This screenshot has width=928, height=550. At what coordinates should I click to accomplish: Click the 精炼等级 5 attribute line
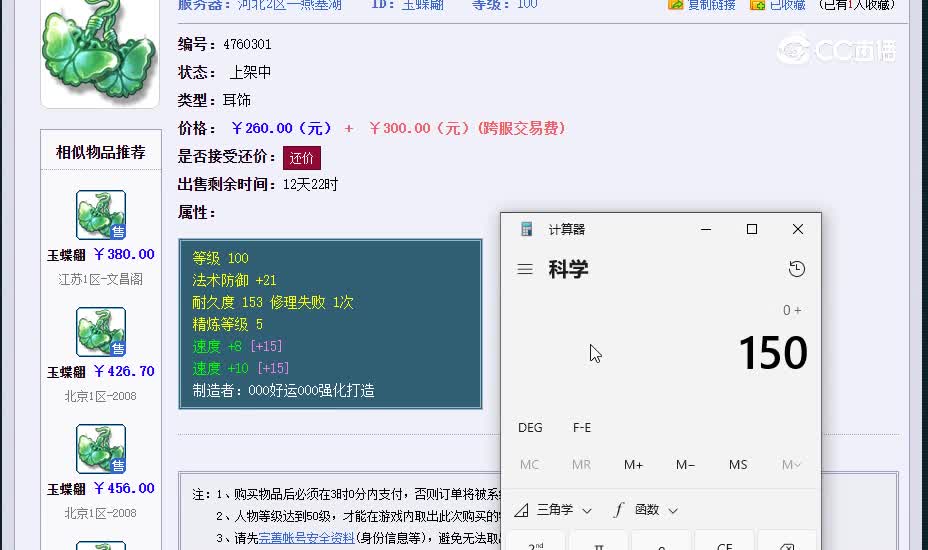[x=227, y=324]
